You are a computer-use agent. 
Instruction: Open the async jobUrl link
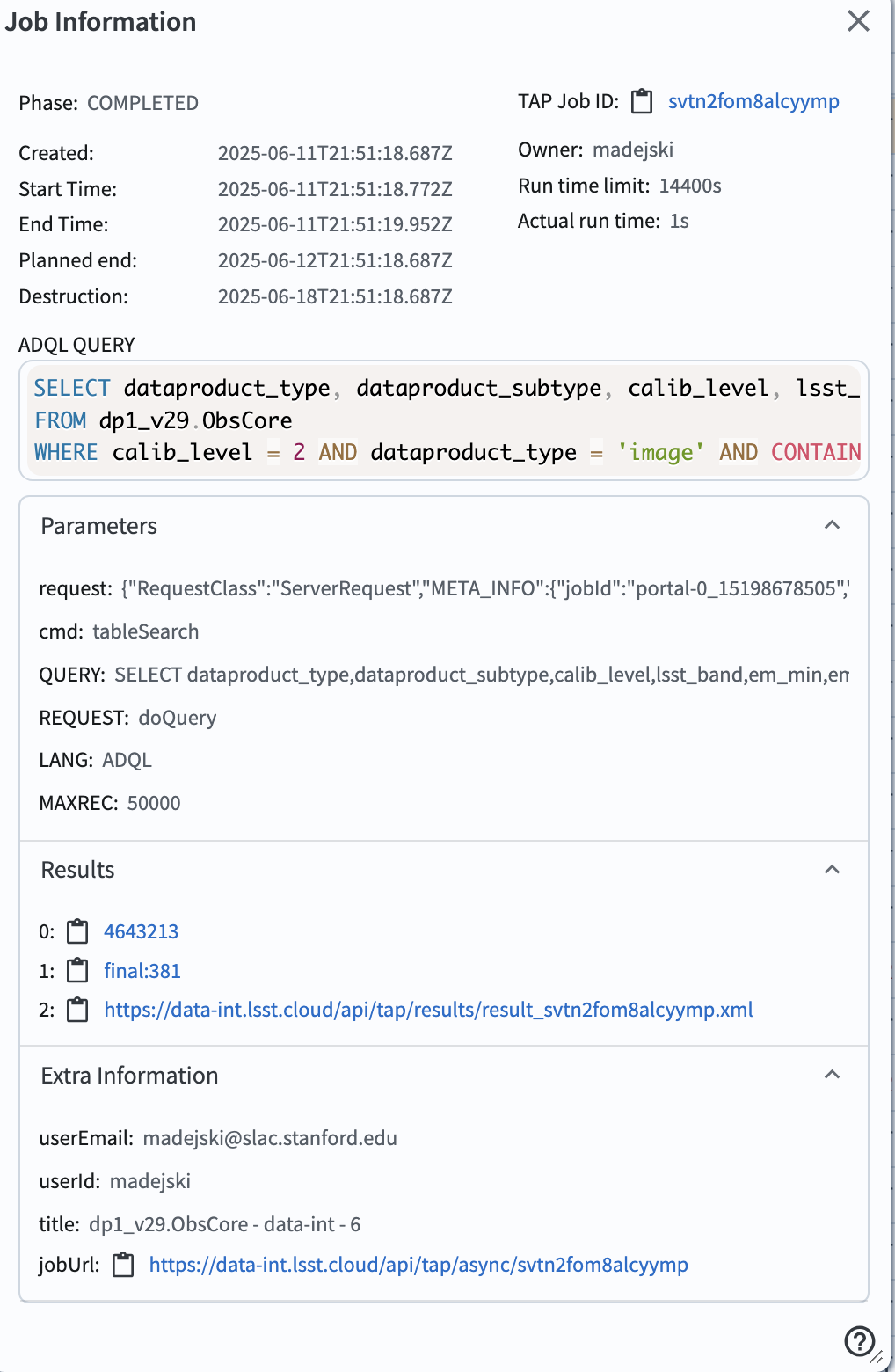tap(418, 1265)
